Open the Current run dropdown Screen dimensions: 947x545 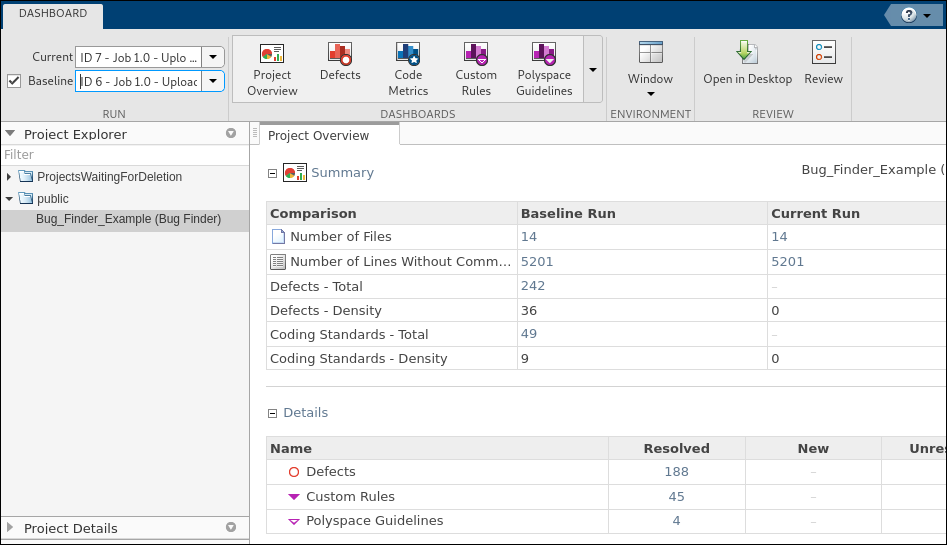click(x=213, y=57)
